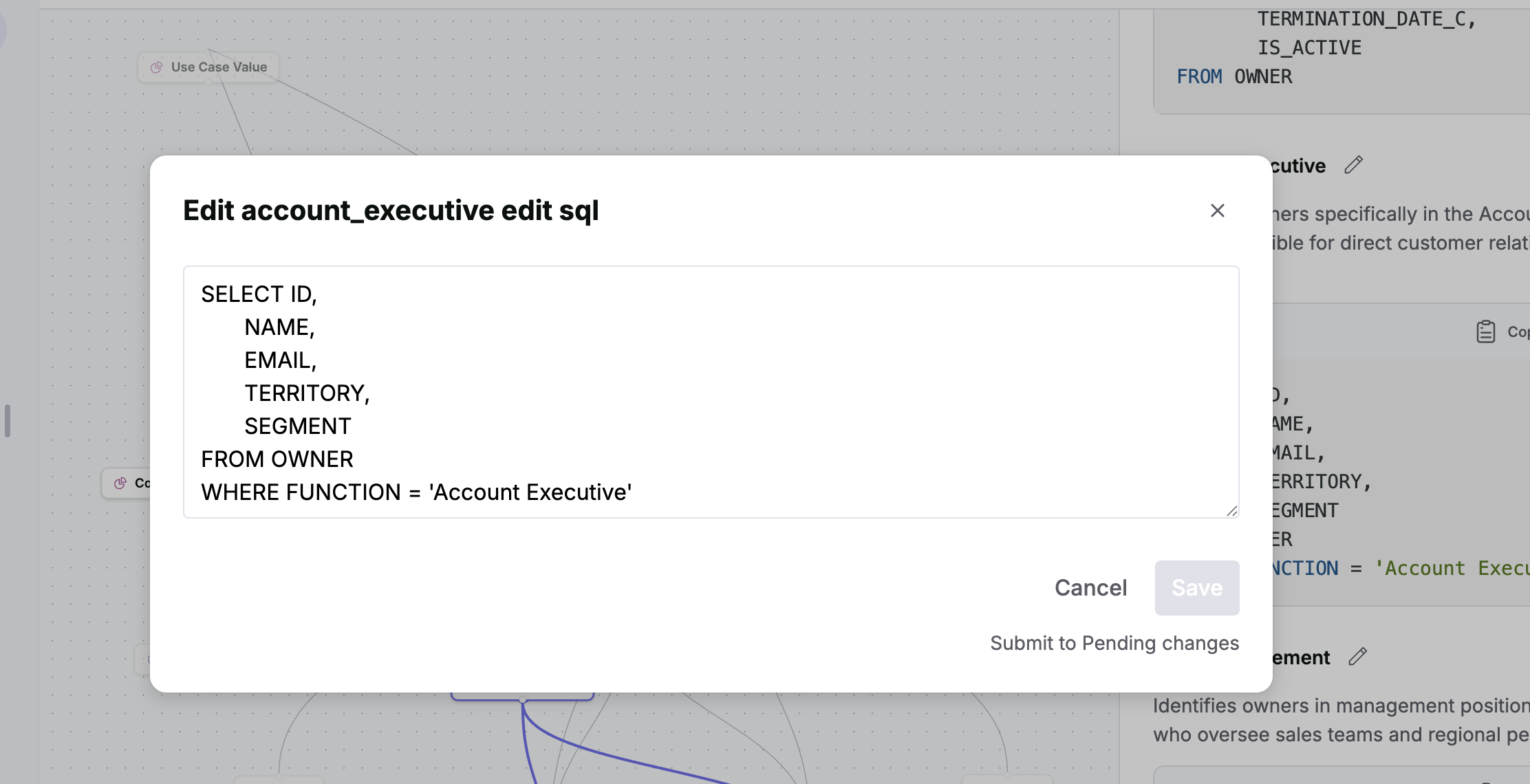The image size is (1530, 784).
Task: Click the Submit to Pending changes text
Action: 1114,643
